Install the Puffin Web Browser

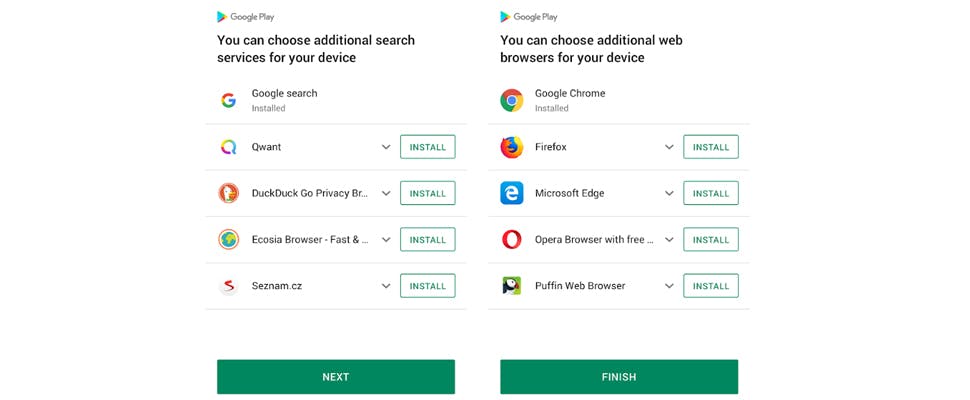pyautogui.click(x=711, y=286)
